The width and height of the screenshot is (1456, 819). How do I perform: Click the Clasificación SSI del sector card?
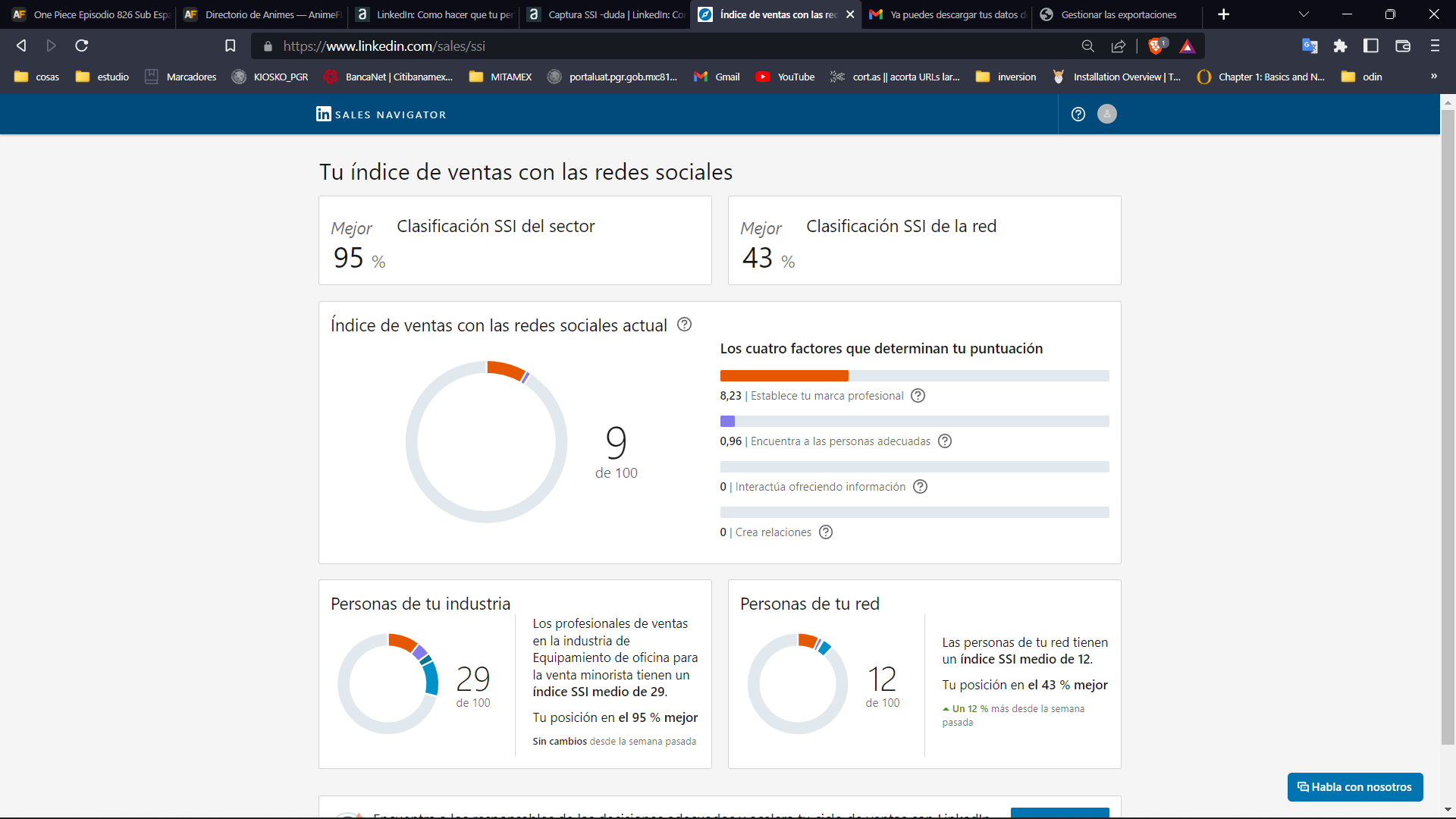(515, 240)
